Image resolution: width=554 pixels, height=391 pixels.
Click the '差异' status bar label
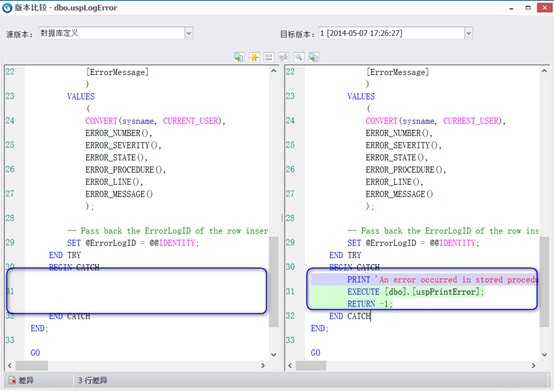pos(26,380)
